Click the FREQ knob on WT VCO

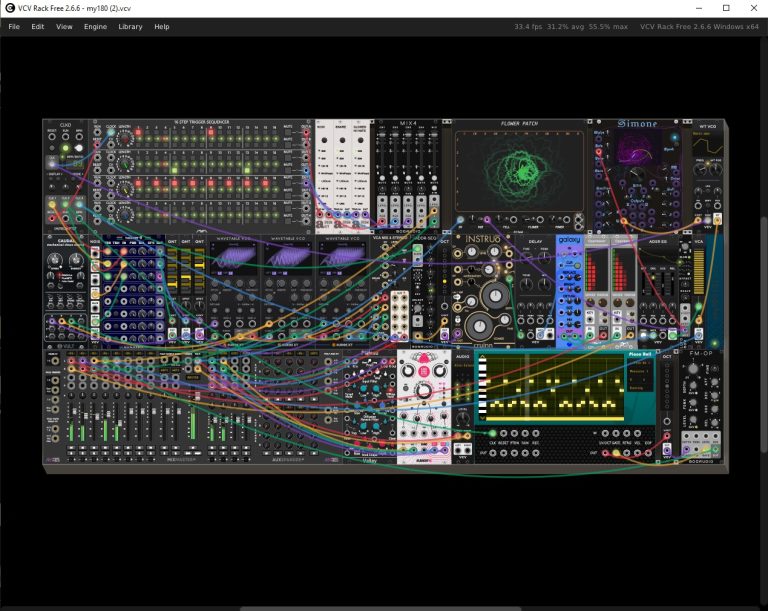[x=700, y=170]
